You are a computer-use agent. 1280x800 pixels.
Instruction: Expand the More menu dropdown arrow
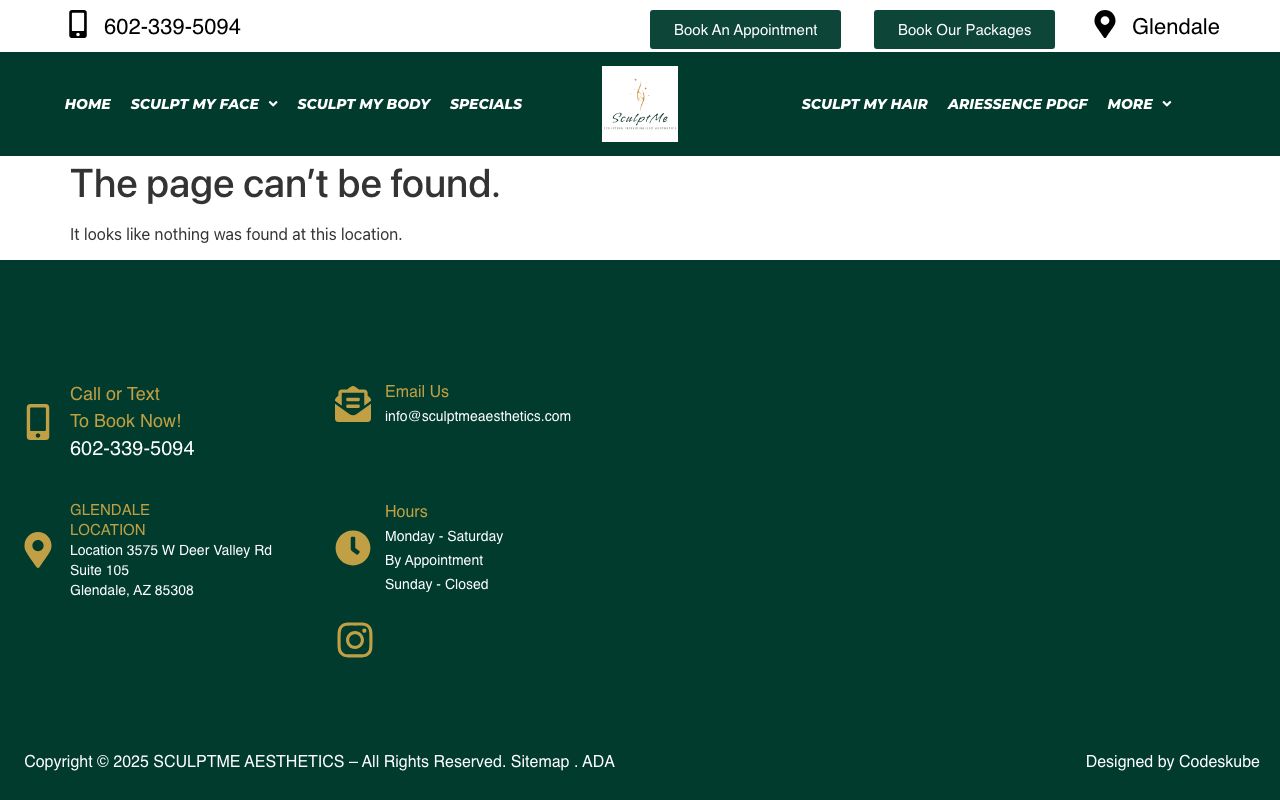click(1166, 104)
